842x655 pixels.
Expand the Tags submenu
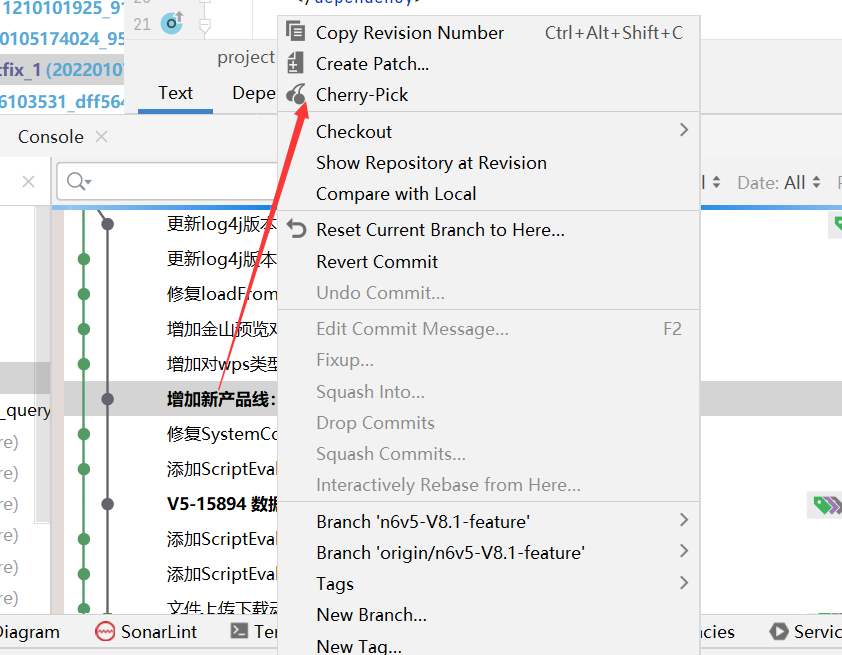(684, 582)
